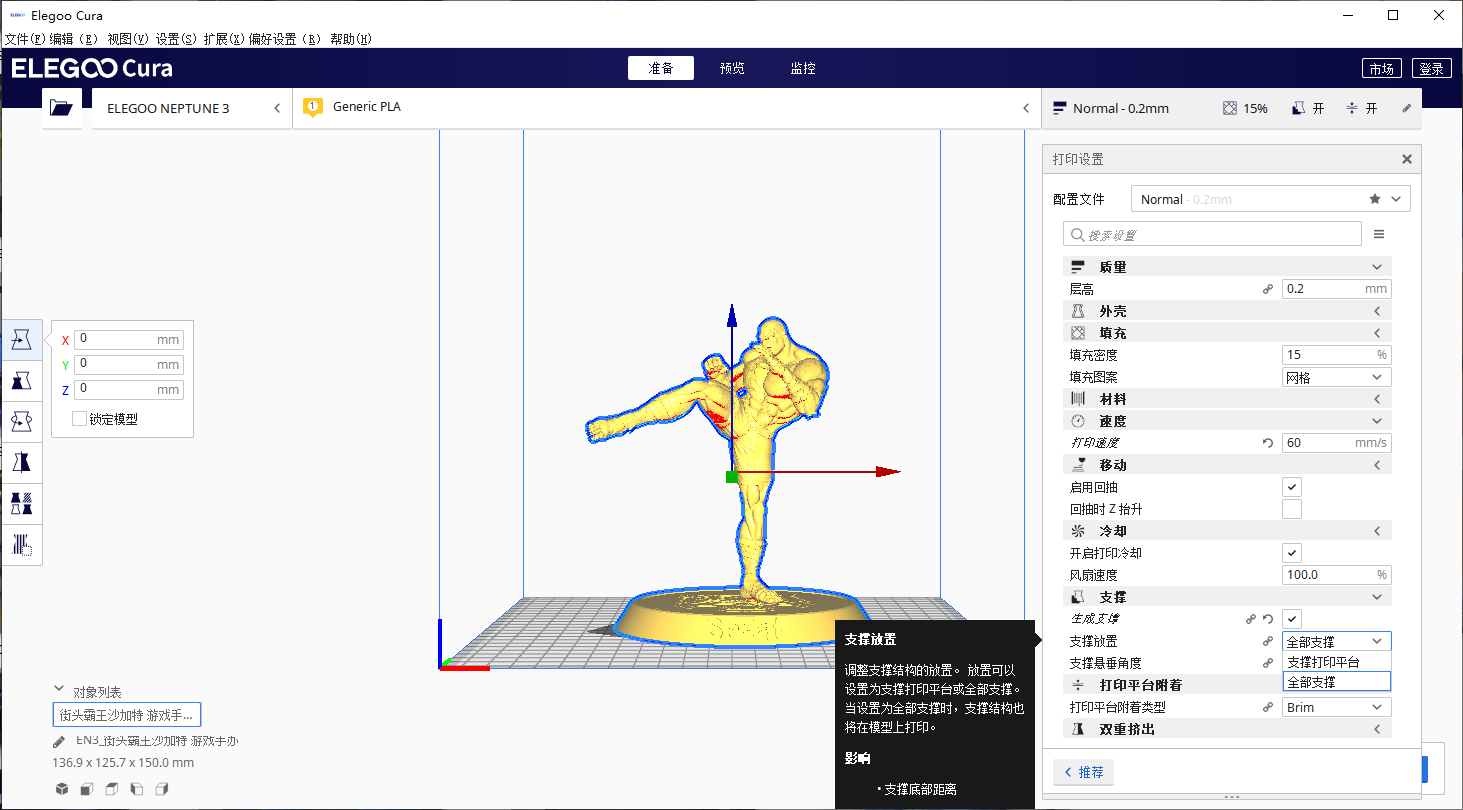Click the left side view cube icon

(x=137, y=789)
